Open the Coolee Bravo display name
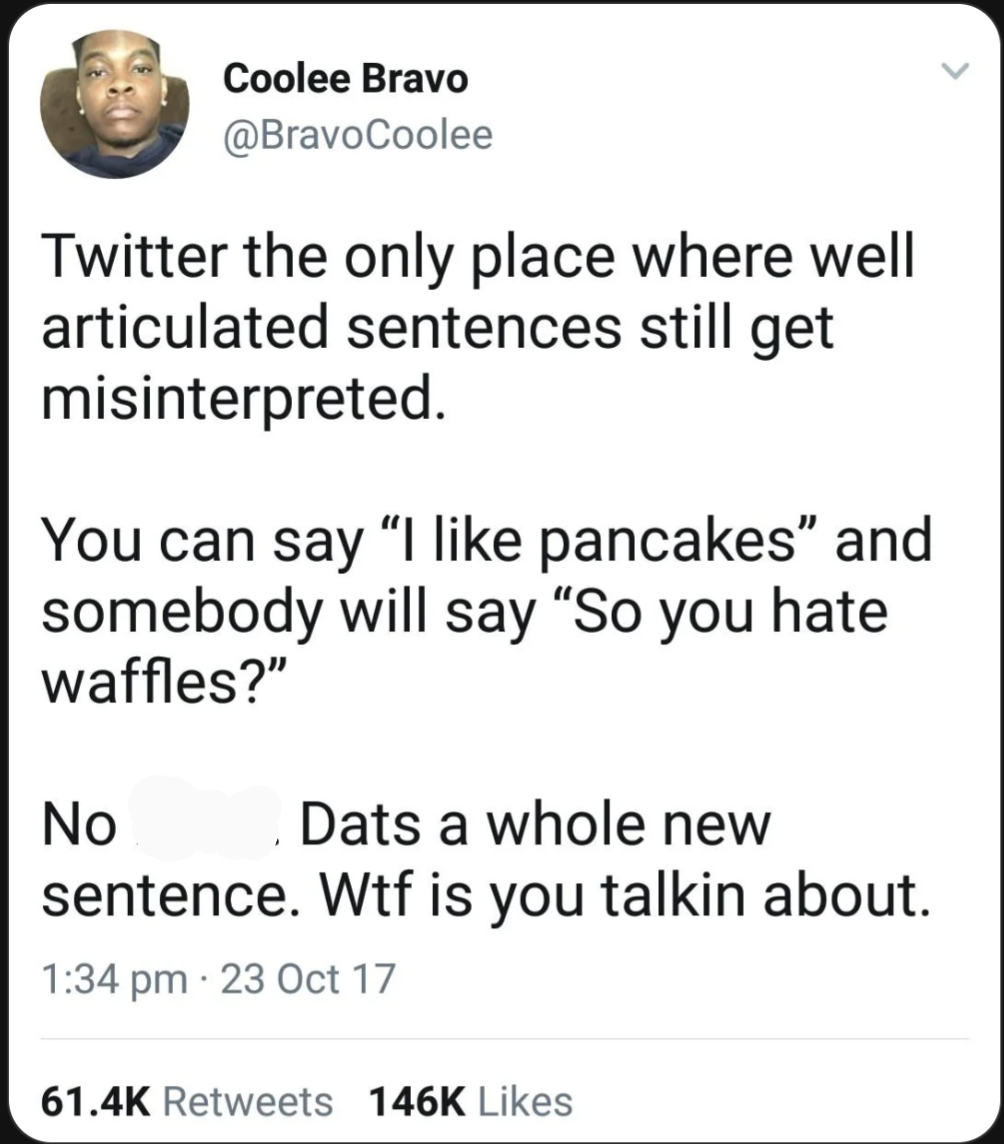 click(346, 78)
